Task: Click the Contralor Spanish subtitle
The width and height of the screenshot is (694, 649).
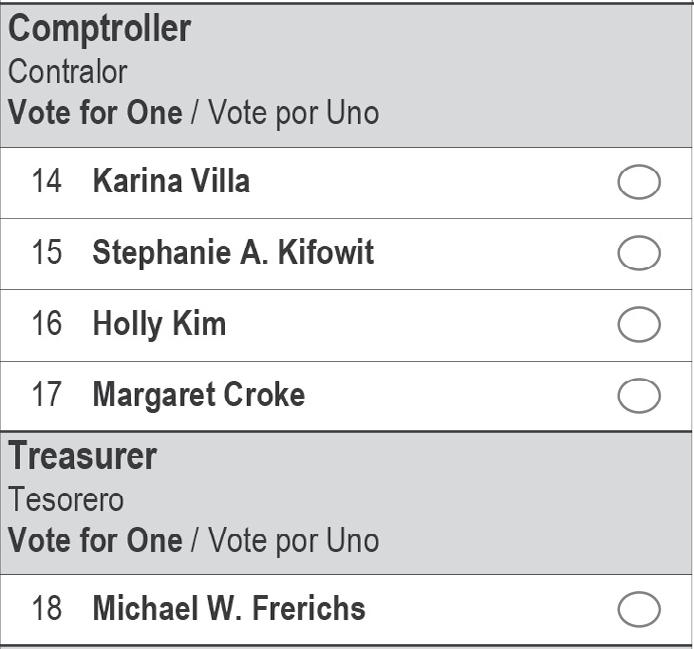Action: click(x=68, y=72)
